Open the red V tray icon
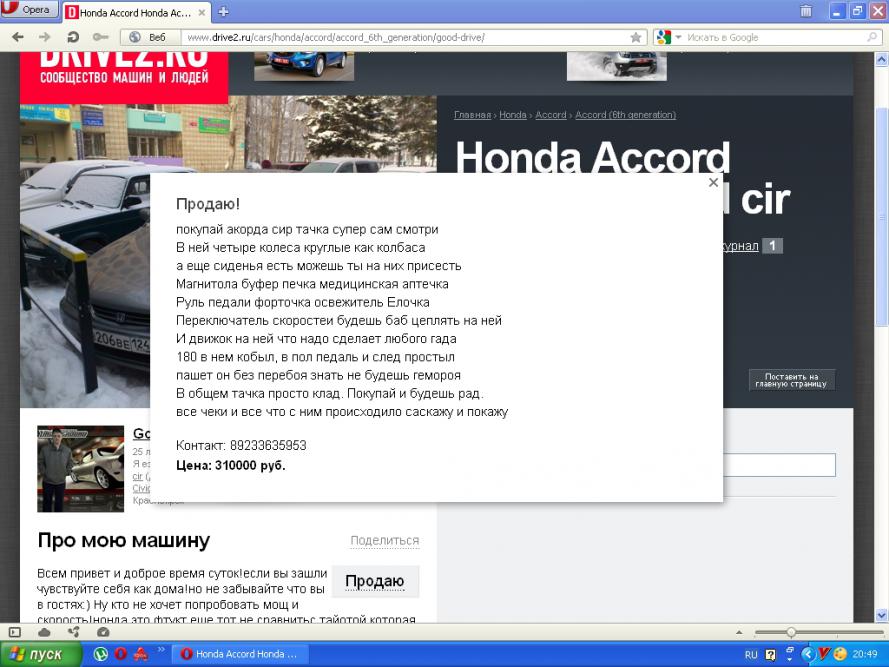 click(x=824, y=654)
